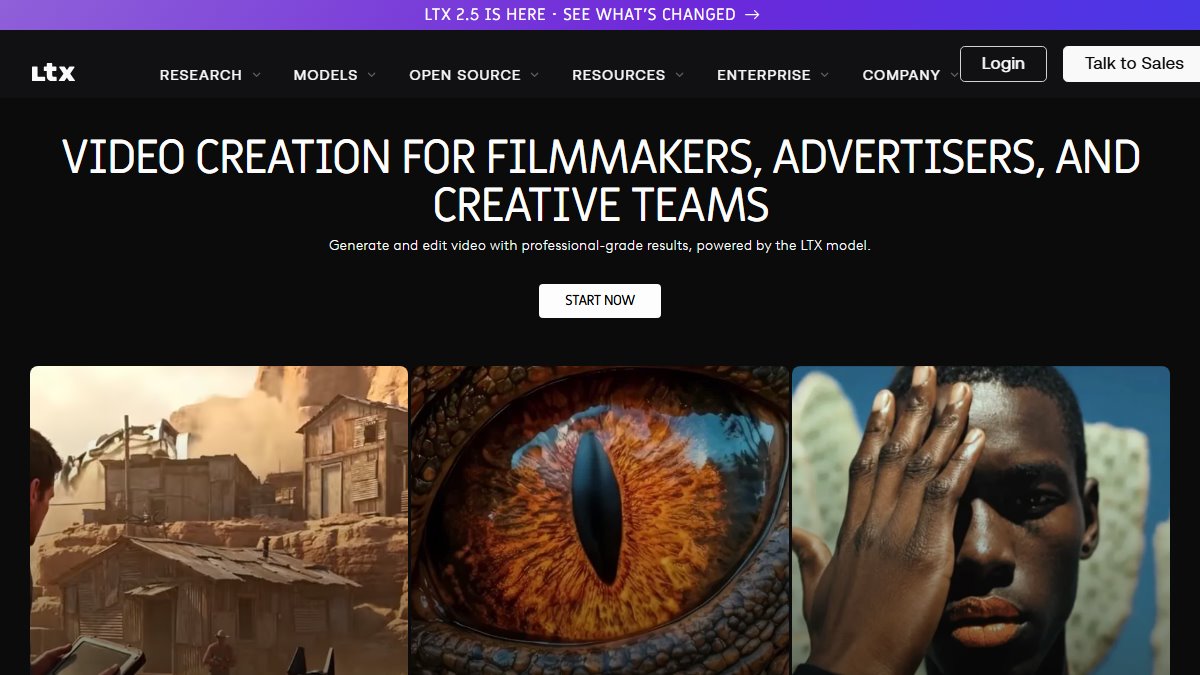
Task: Expand the chevron next to Research
Action: tap(257, 75)
